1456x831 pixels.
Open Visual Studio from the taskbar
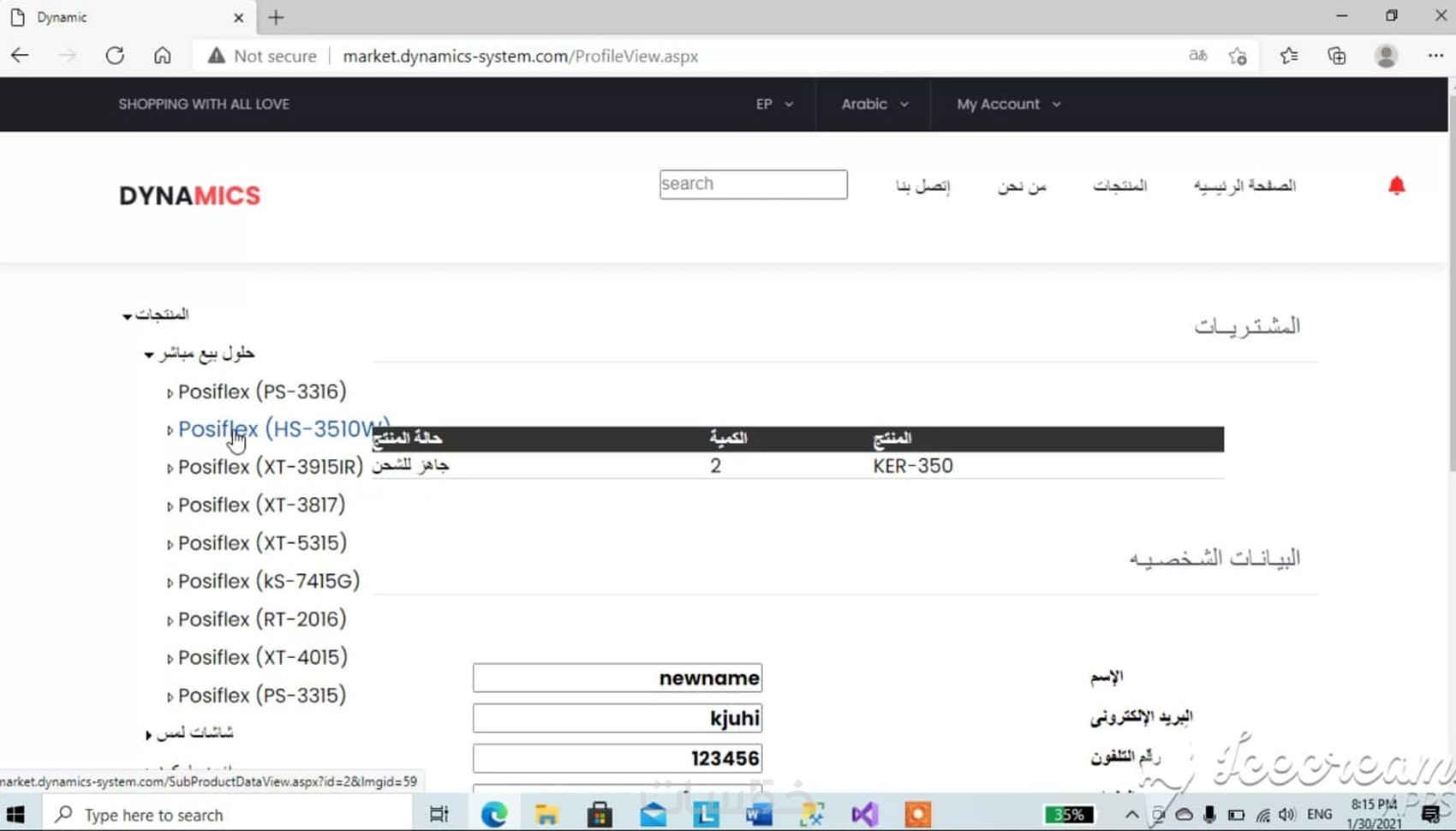click(865, 814)
